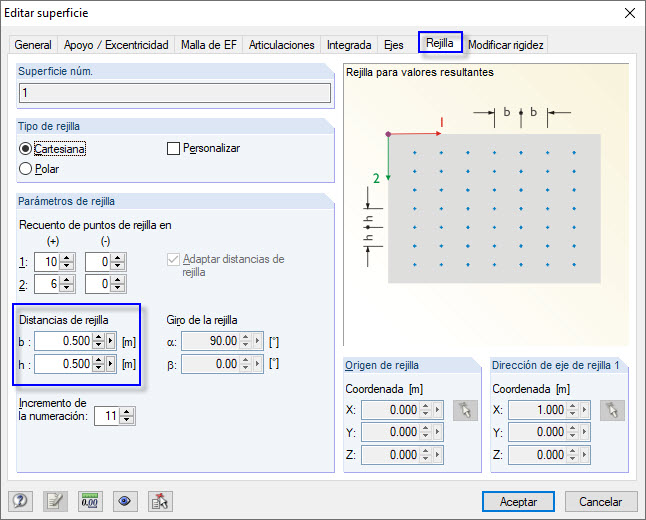Viewport: 646px width, 520px height.
Task: Click the pick surface graphically icon
Action: (160, 501)
